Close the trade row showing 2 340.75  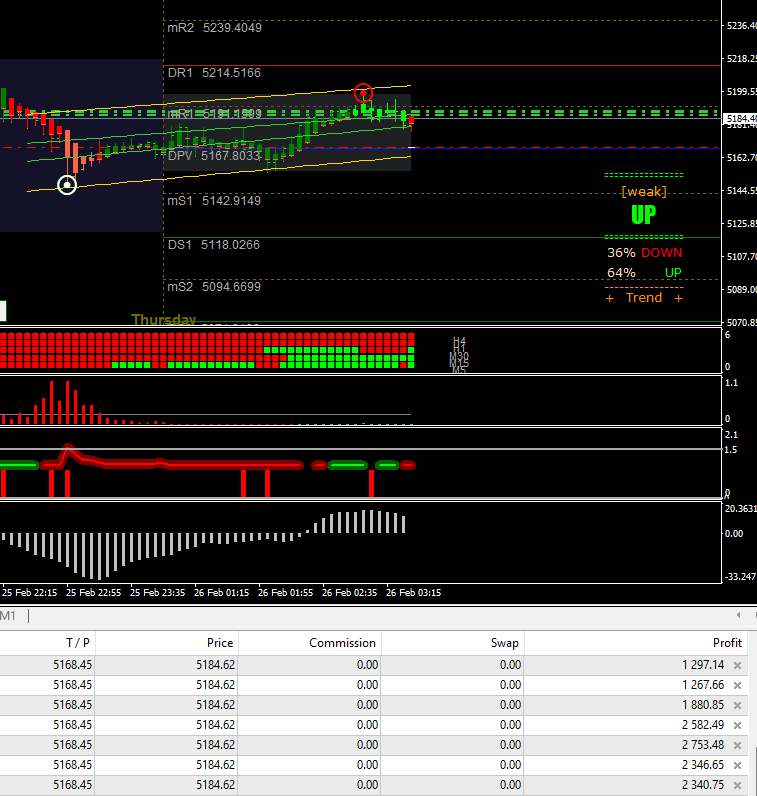(737, 785)
